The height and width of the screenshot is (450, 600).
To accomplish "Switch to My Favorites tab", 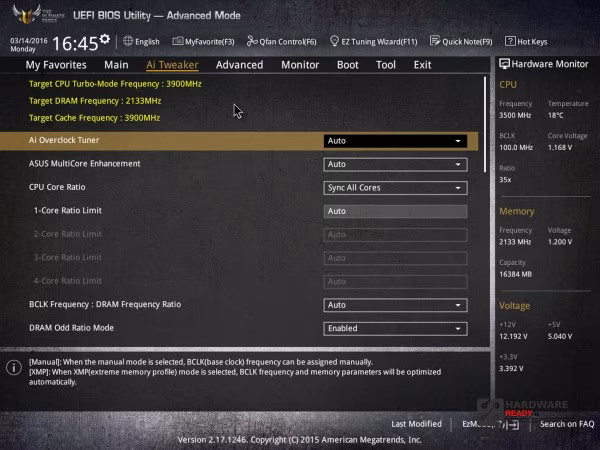I will tap(56, 65).
